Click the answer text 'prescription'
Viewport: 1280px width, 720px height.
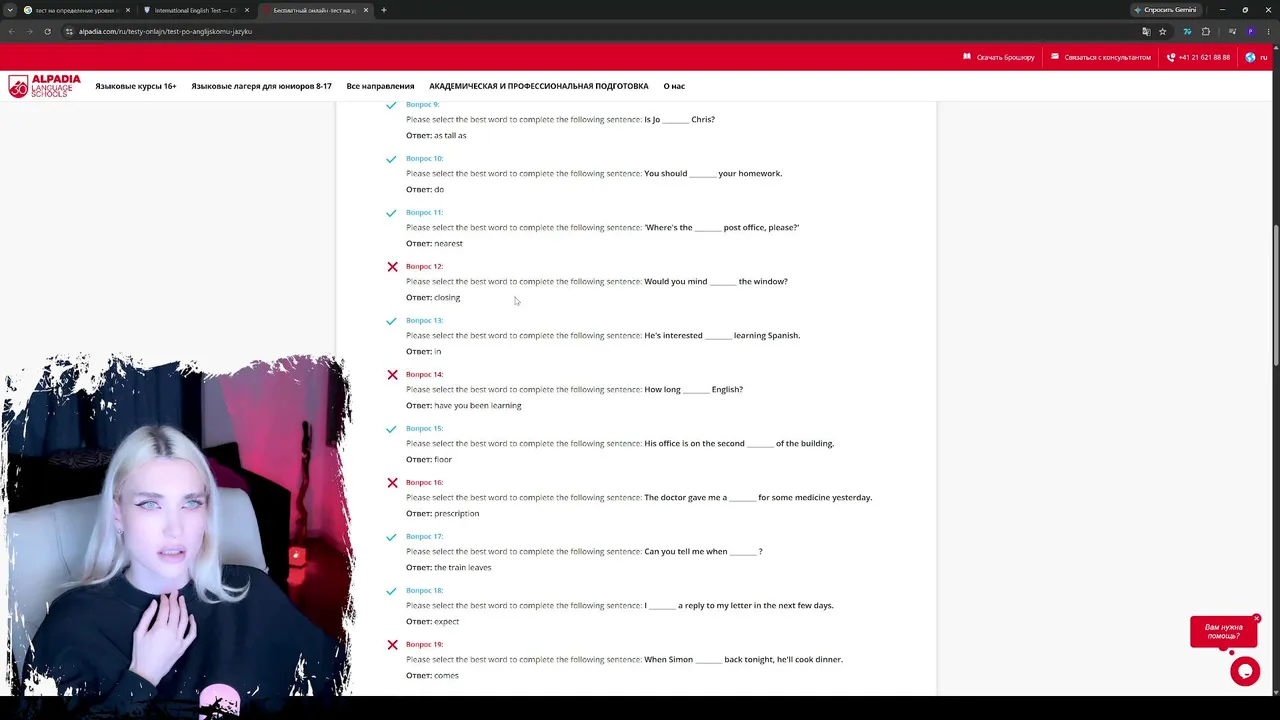coord(457,513)
